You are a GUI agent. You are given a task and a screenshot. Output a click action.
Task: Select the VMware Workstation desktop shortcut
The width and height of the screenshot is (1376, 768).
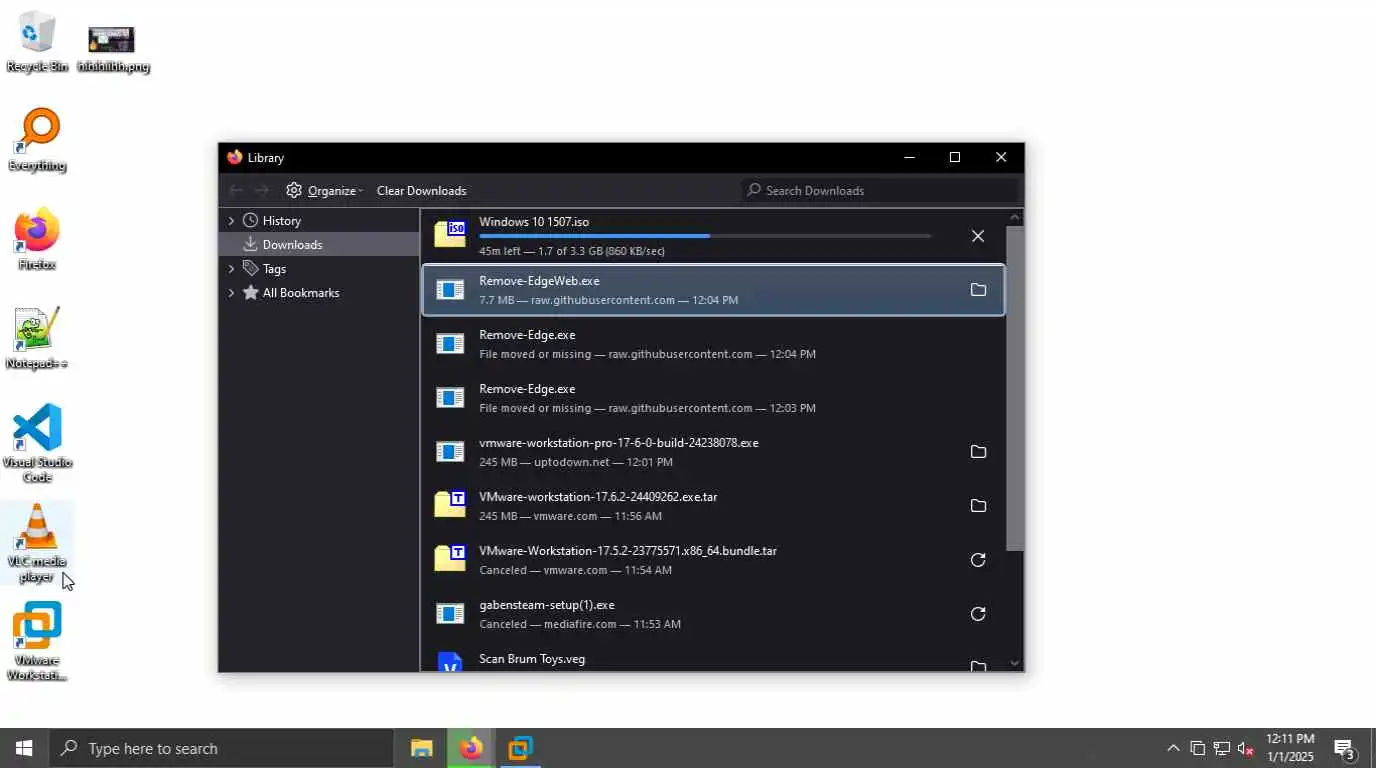(37, 641)
